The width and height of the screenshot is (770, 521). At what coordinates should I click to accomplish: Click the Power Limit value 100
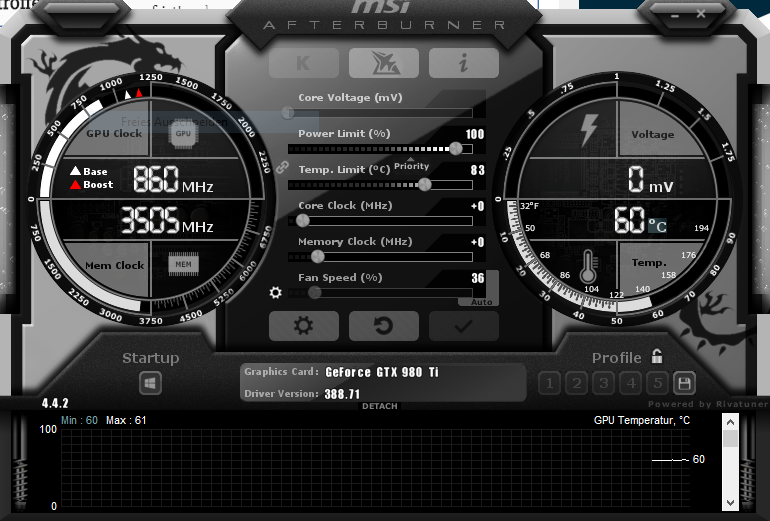click(x=475, y=134)
